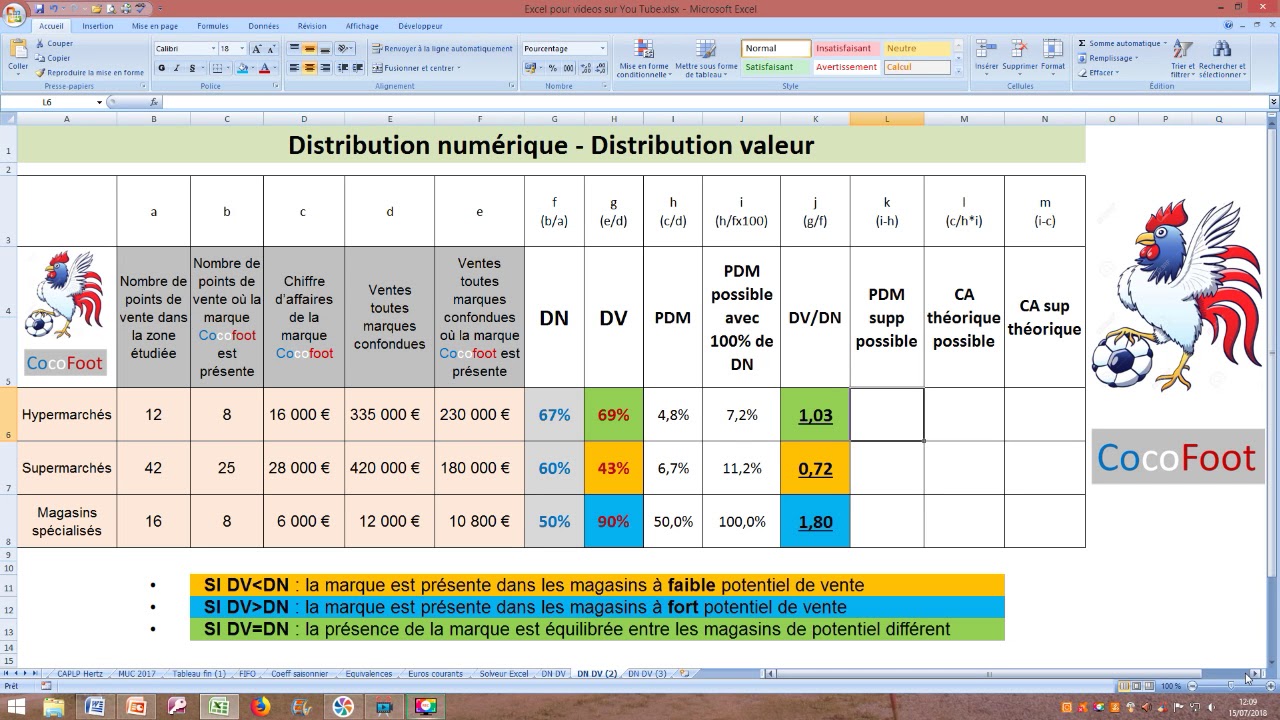1280x720 pixels.
Task: Select the DV/DN cell showing 1,03
Action: (815, 415)
